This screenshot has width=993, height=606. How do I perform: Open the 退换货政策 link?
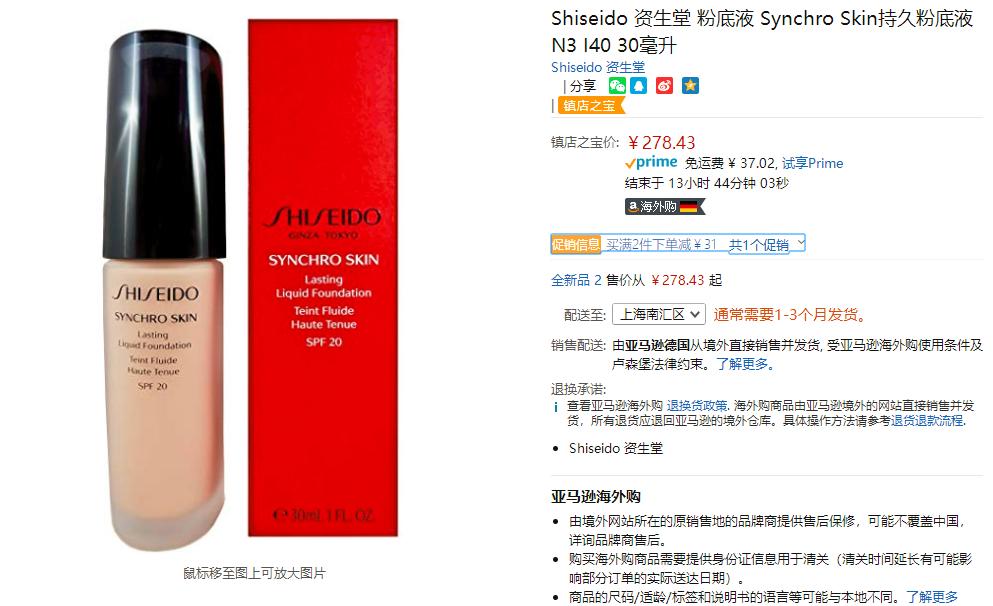tap(697, 406)
